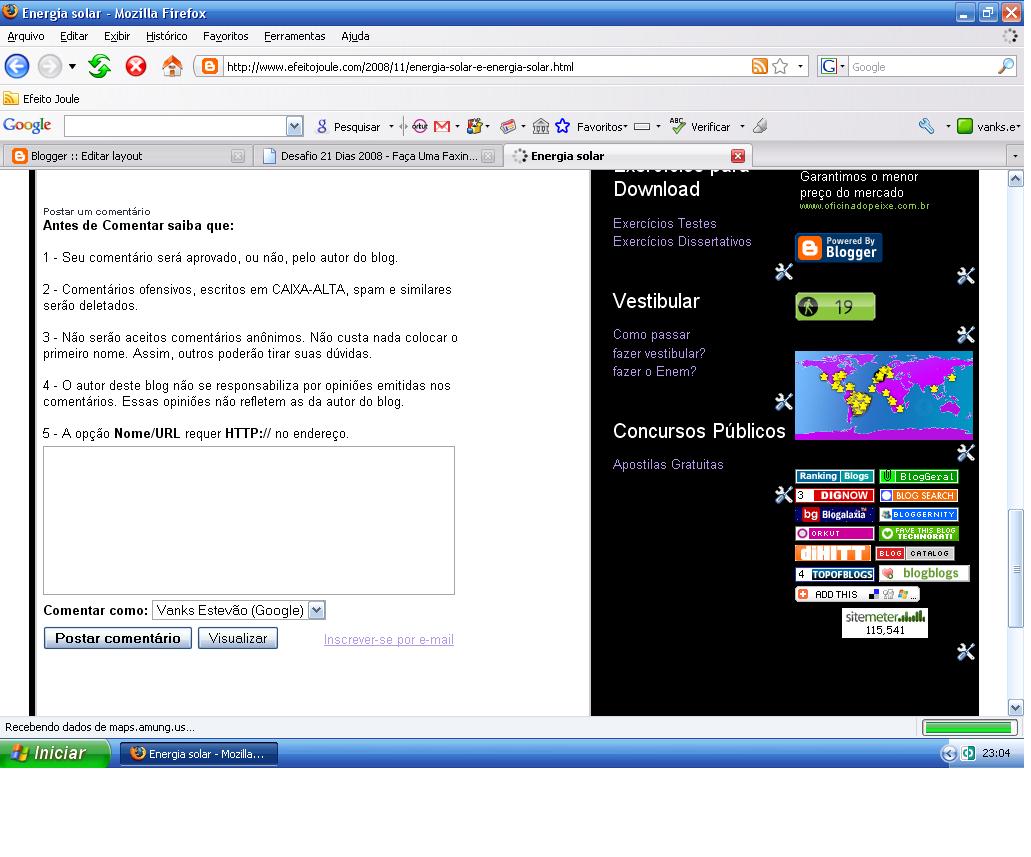Open the Exercícios Testes link

point(664,224)
